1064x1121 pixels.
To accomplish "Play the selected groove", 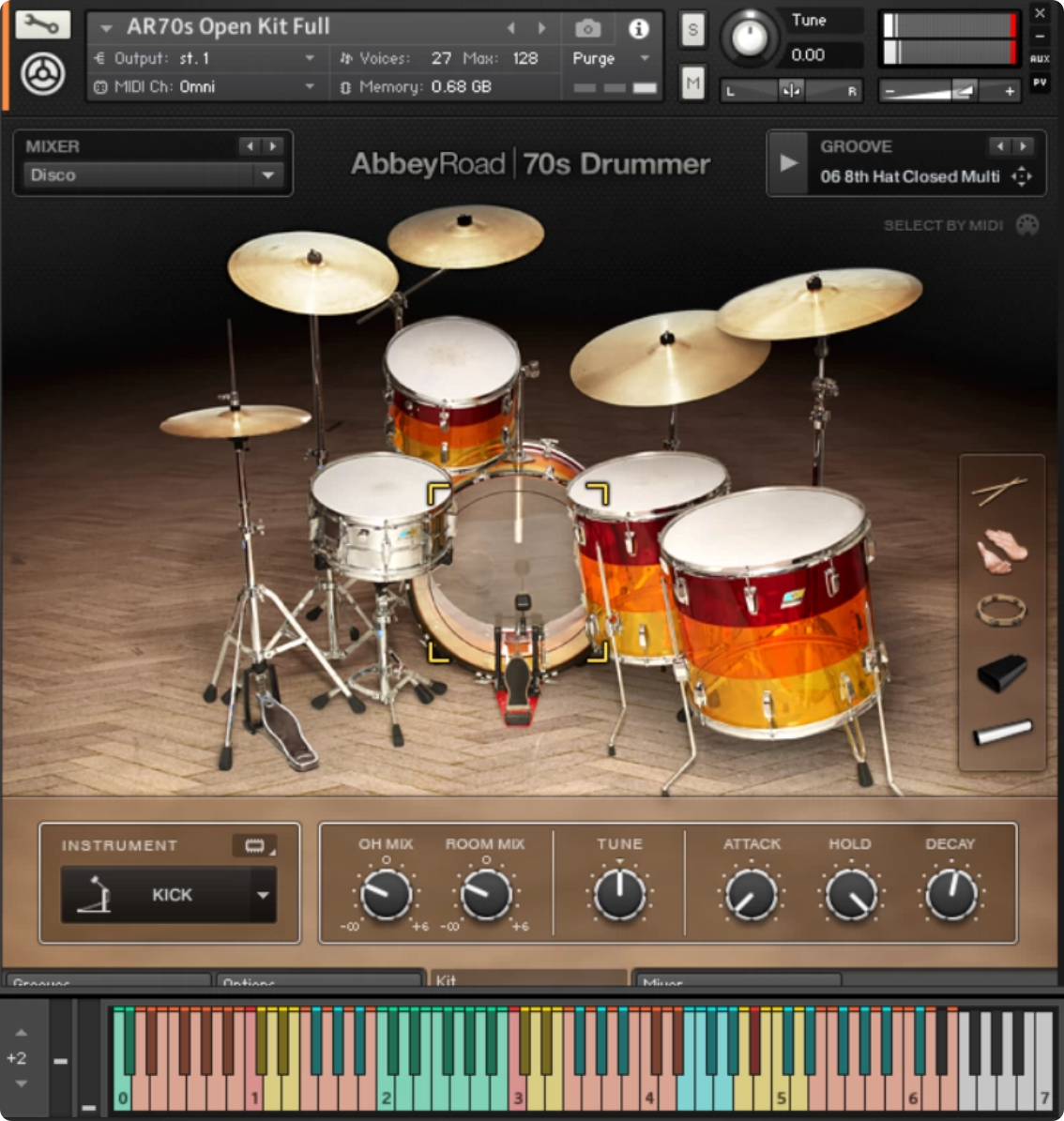I will pyautogui.click(x=788, y=163).
